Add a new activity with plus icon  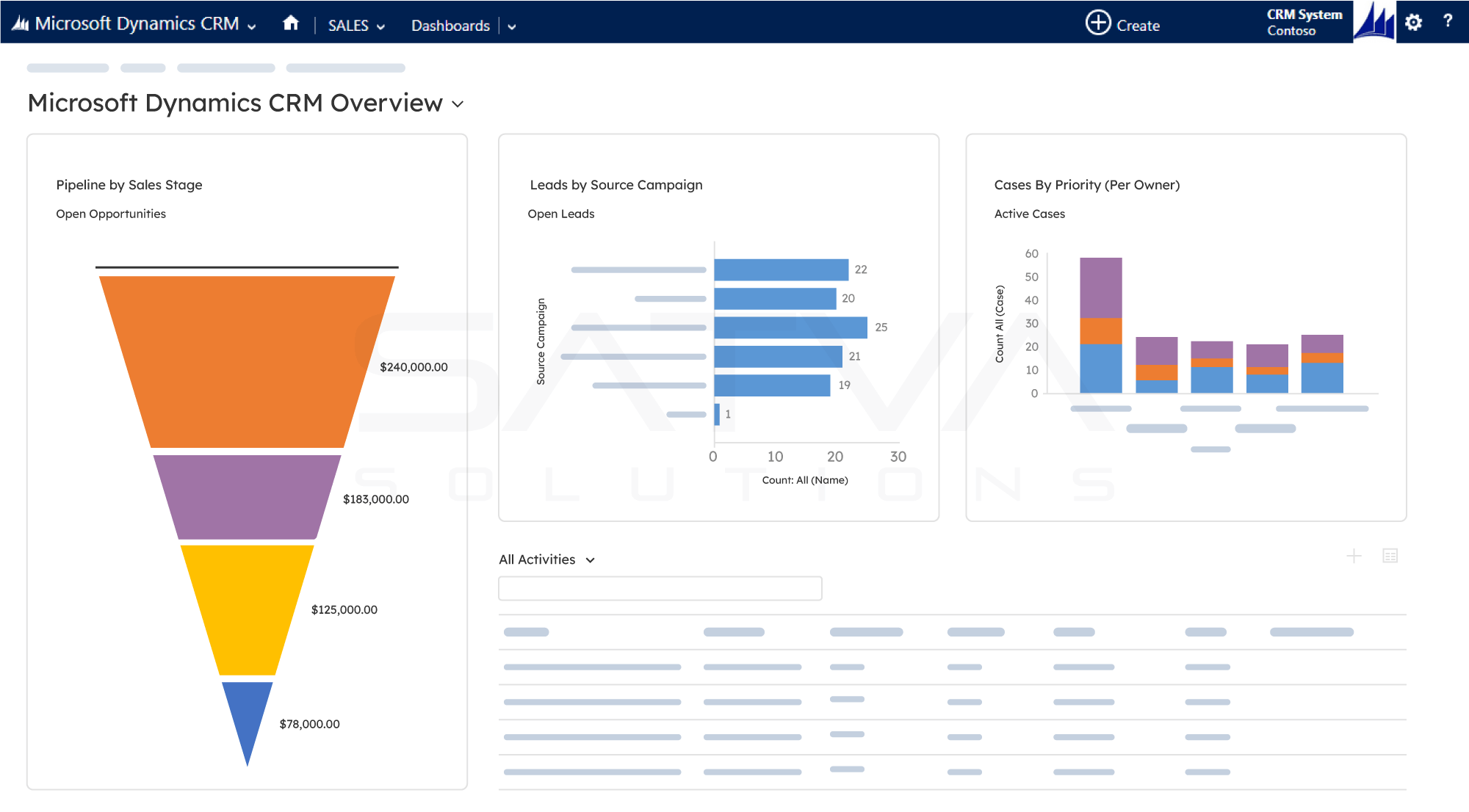coord(1354,556)
